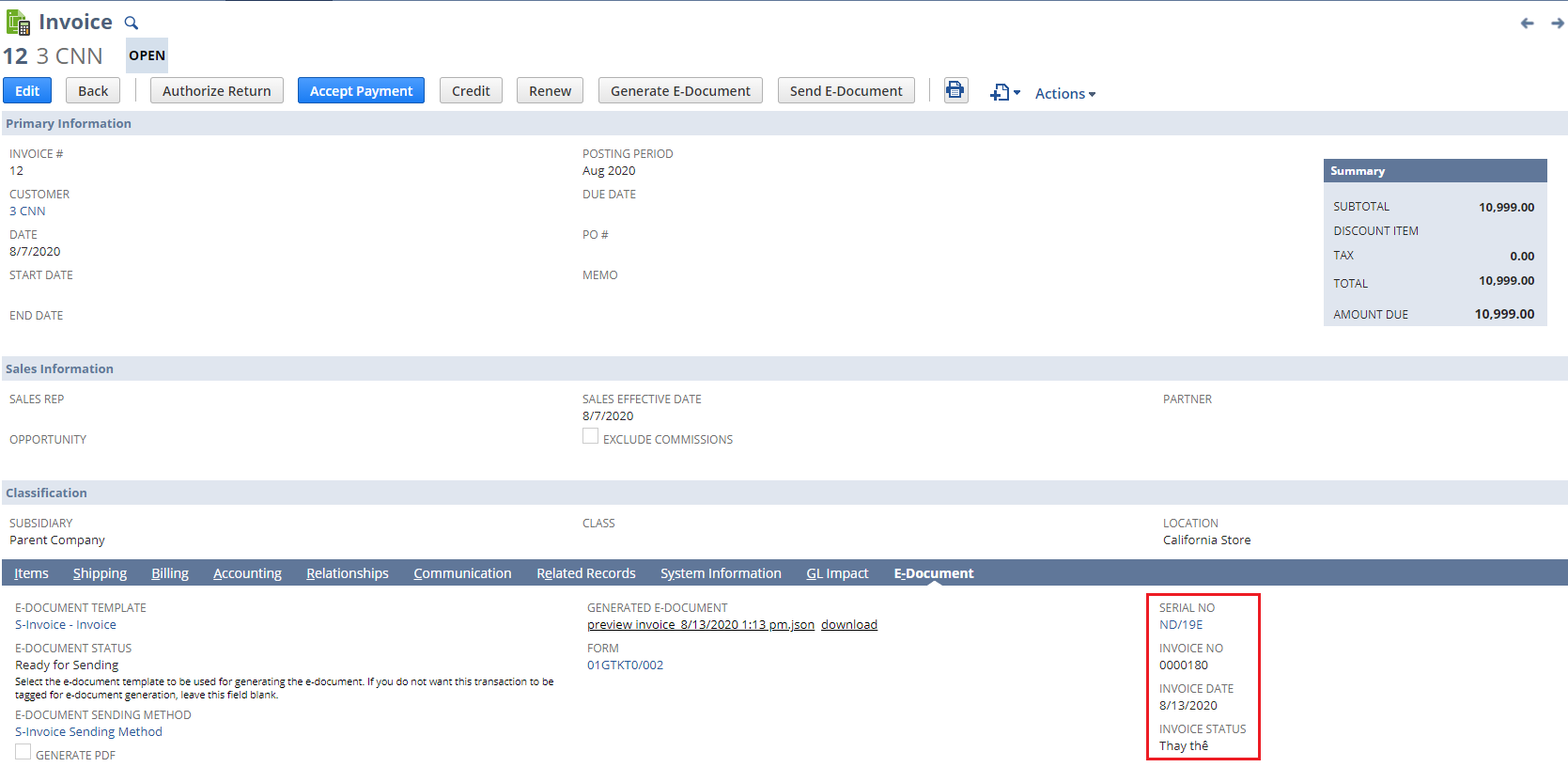Click the search magnifier icon beside Invoice

click(132, 23)
